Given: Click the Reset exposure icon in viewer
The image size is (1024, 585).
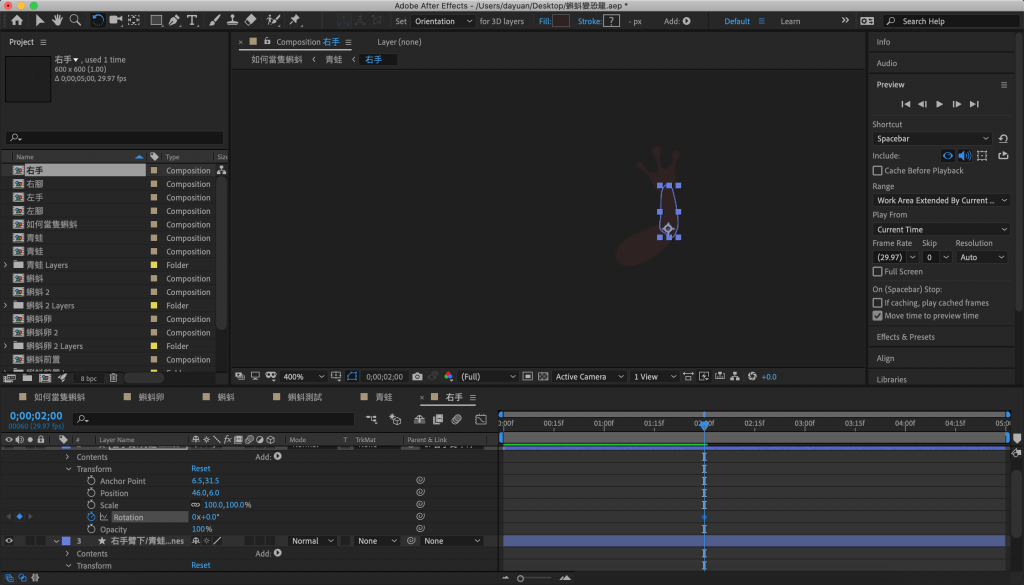Looking at the screenshot, I should click(x=752, y=377).
